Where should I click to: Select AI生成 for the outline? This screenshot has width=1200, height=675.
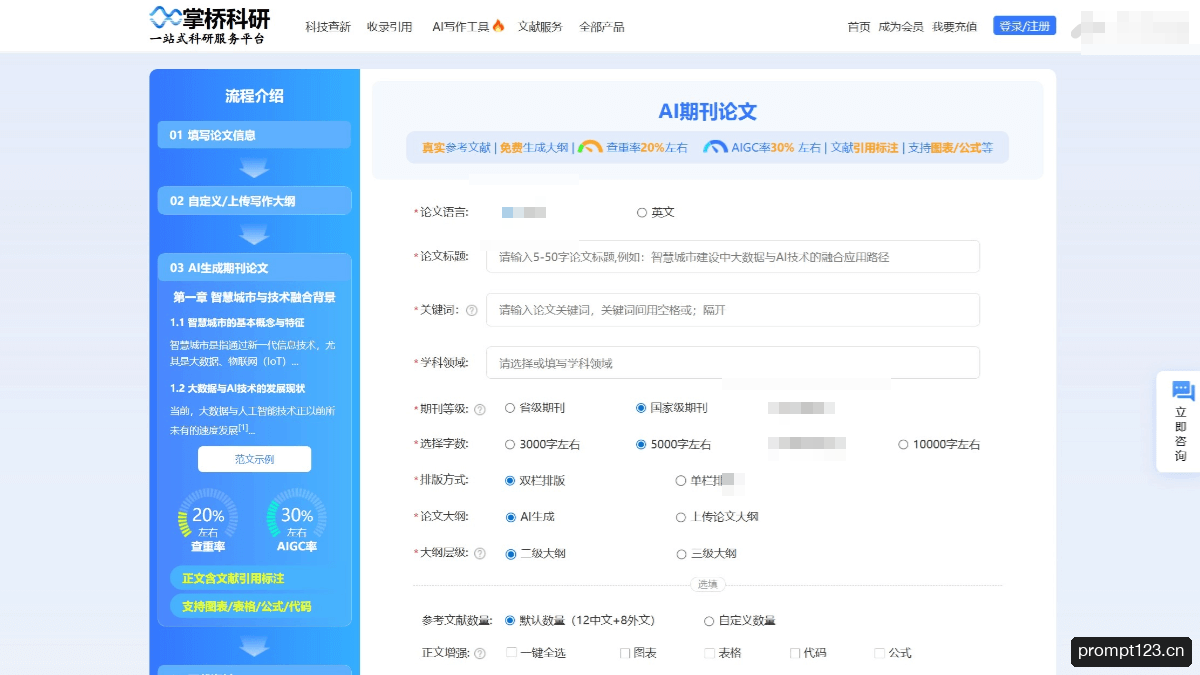[510, 517]
